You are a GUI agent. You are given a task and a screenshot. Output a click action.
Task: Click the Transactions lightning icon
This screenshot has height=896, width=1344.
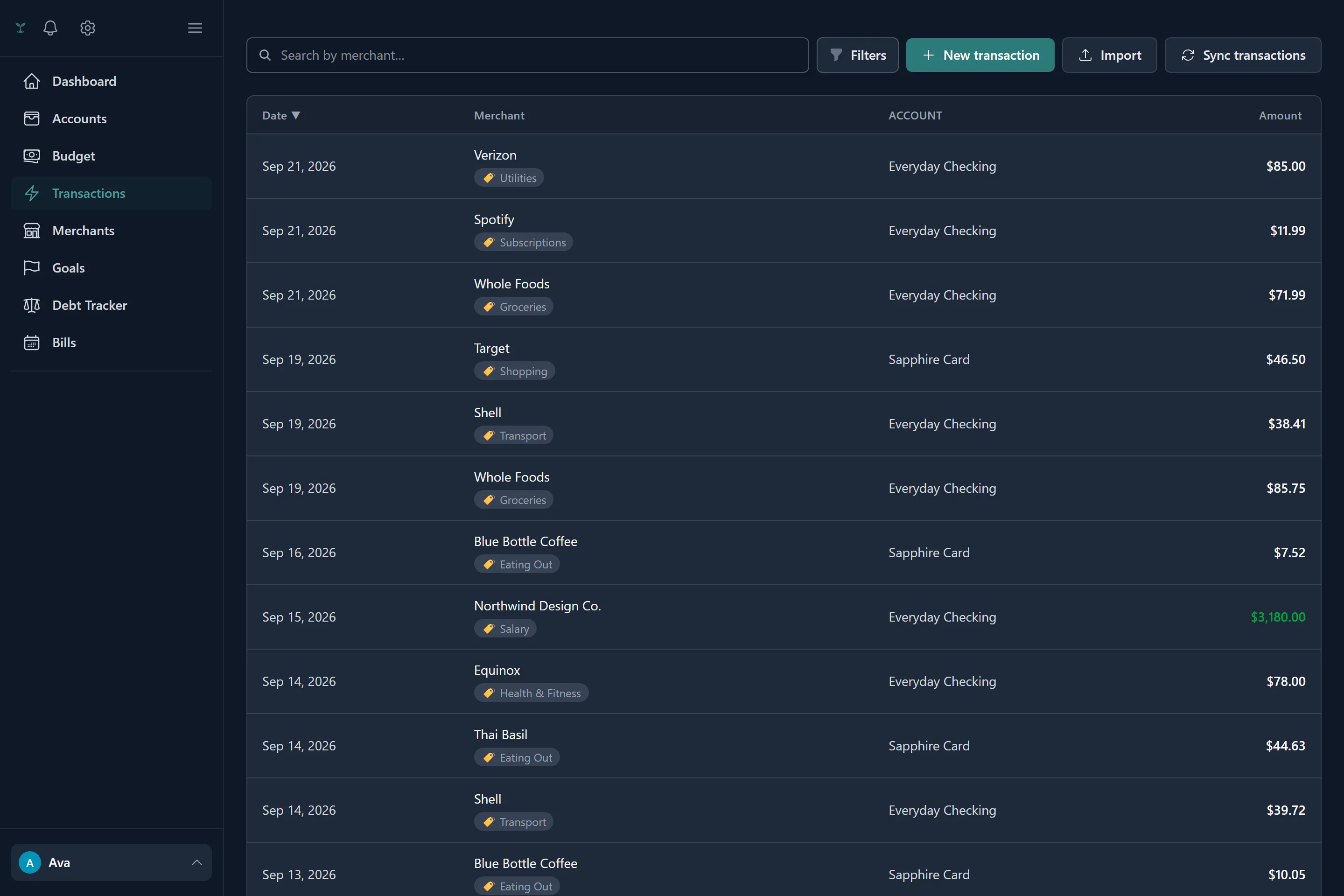pyautogui.click(x=31, y=193)
